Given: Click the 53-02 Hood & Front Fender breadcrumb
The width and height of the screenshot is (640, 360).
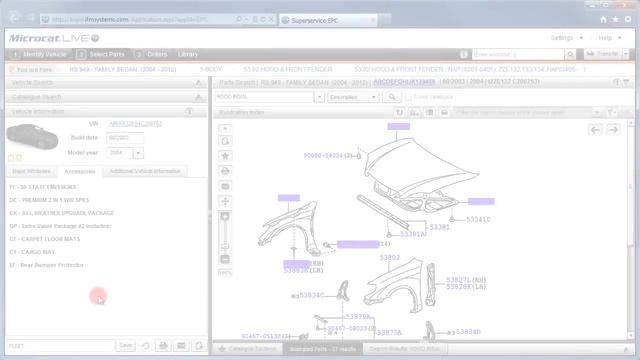Looking at the screenshot, I should tap(288, 70).
